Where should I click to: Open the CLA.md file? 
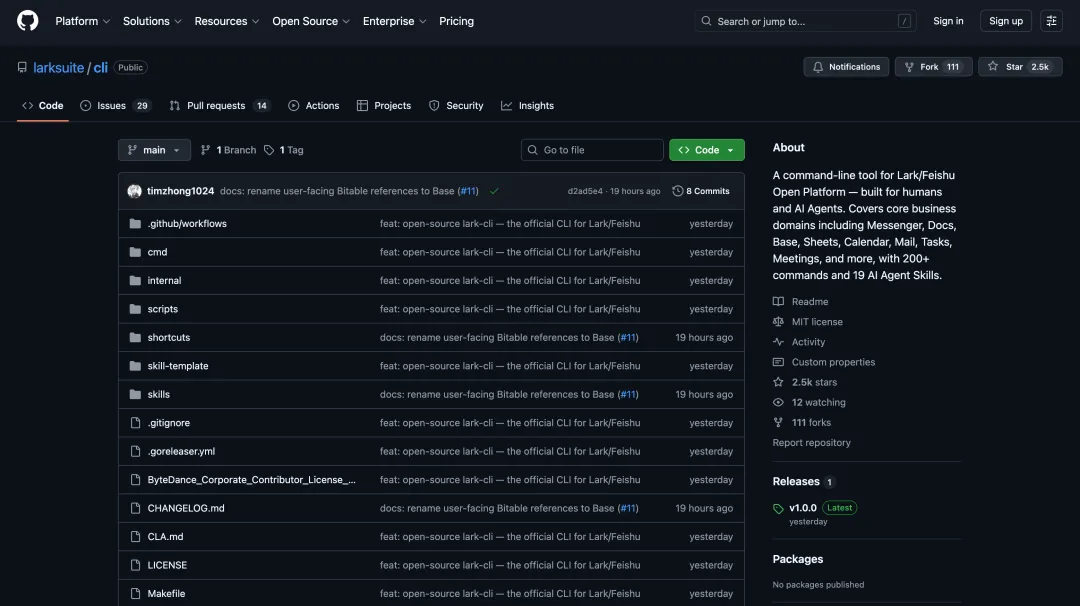pyautogui.click(x=165, y=536)
